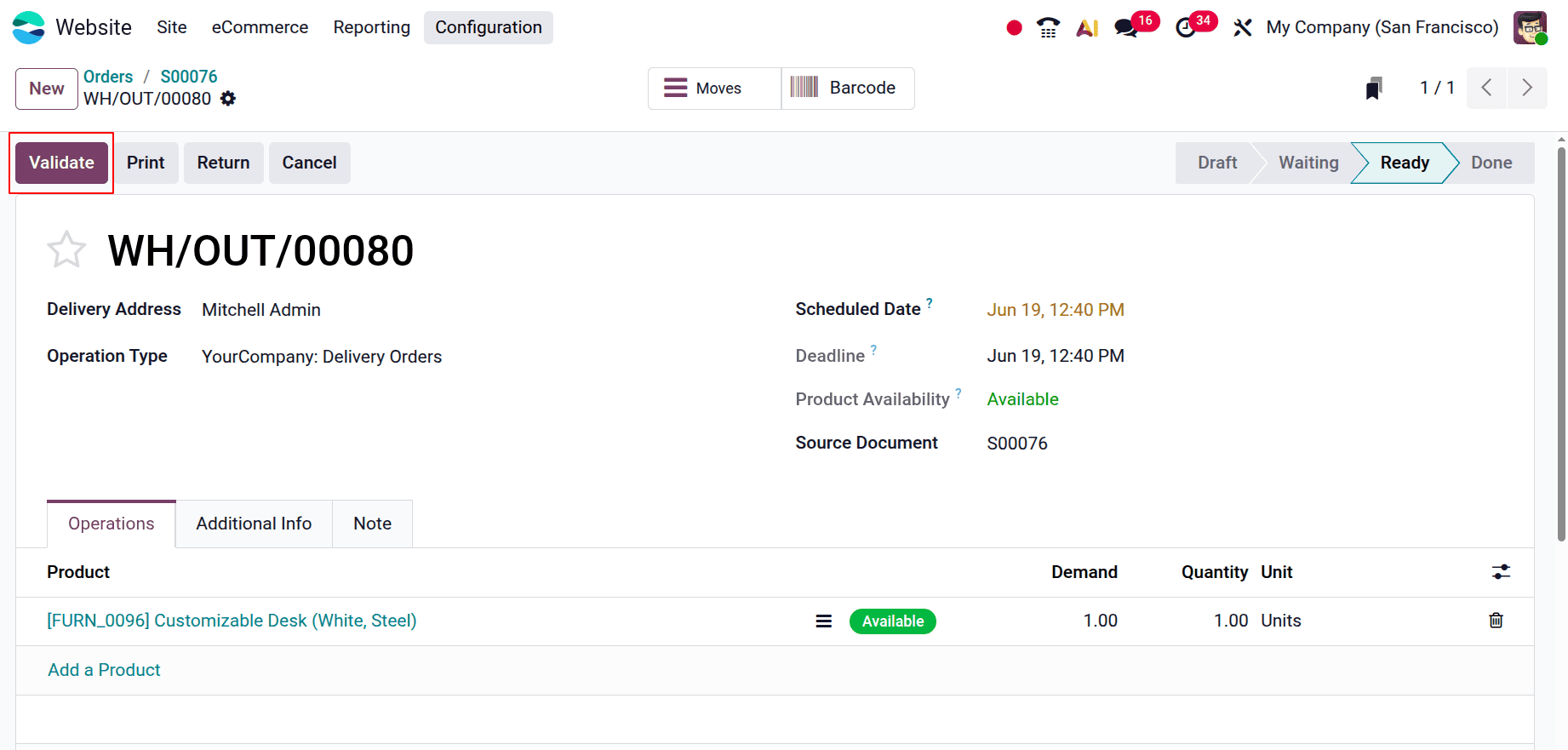The image size is (1568, 750).
Task: Switch to the Note tab
Action: (x=373, y=524)
